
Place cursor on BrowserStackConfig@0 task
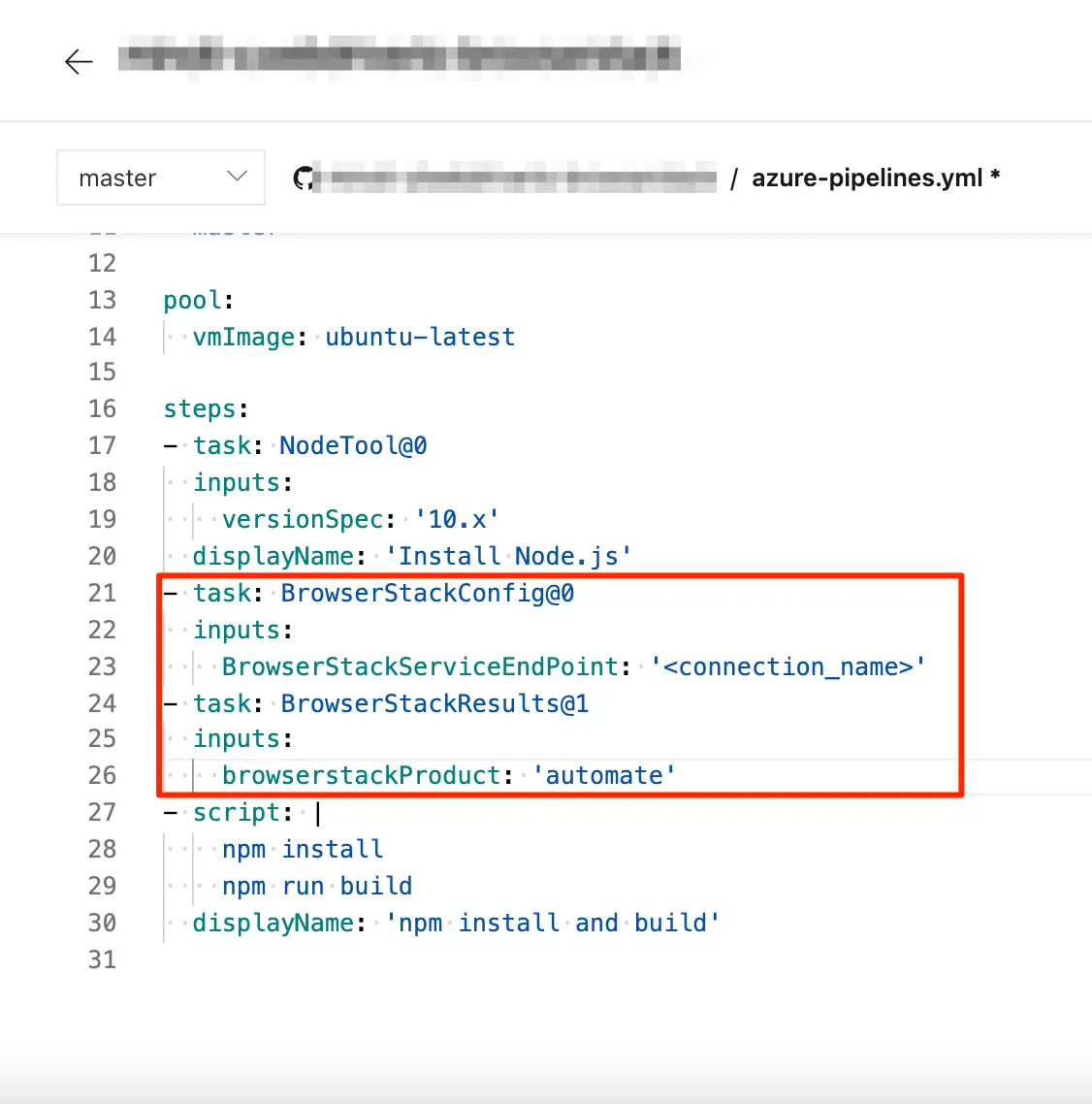point(427,593)
